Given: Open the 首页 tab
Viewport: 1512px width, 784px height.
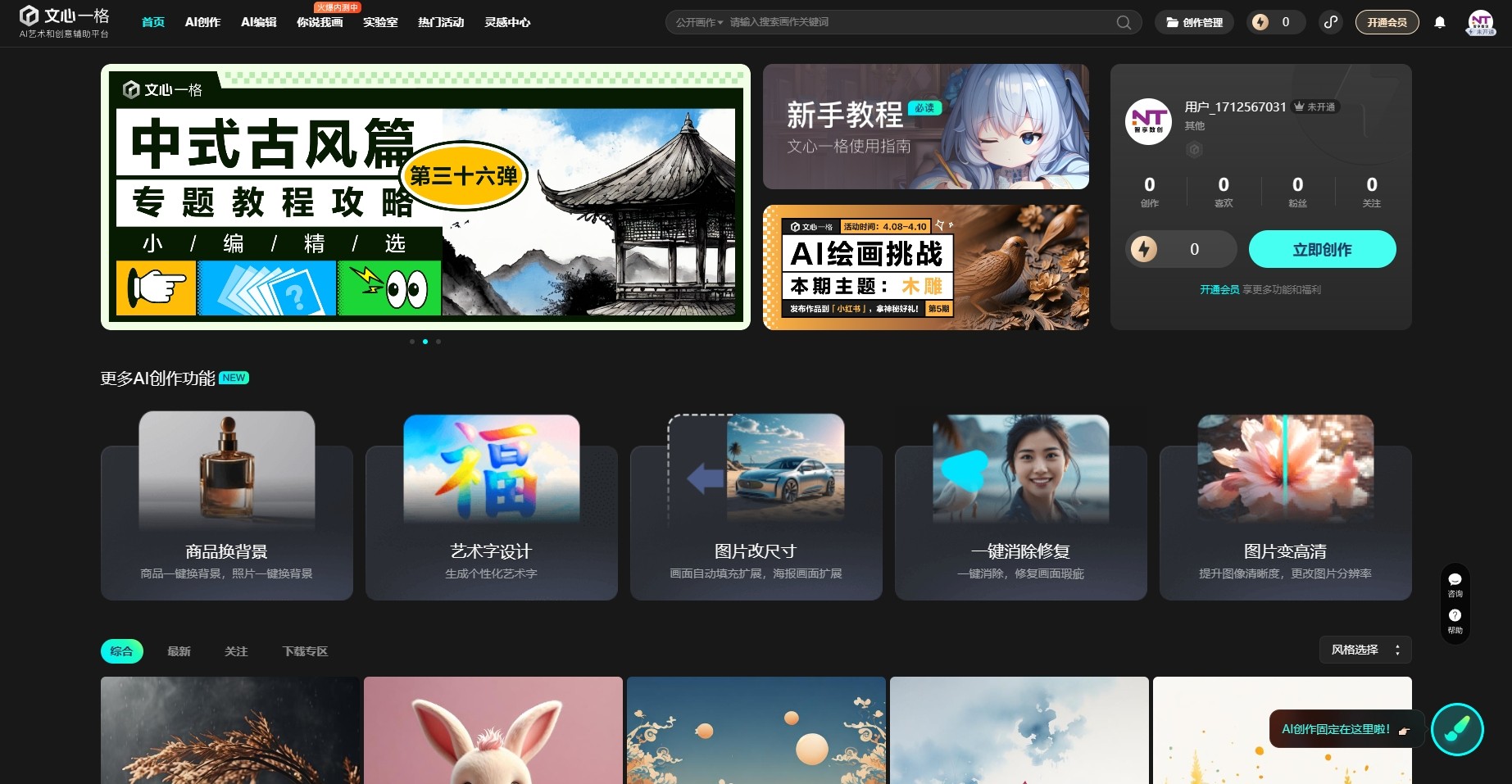Looking at the screenshot, I should pyautogui.click(x=153, y=22).
